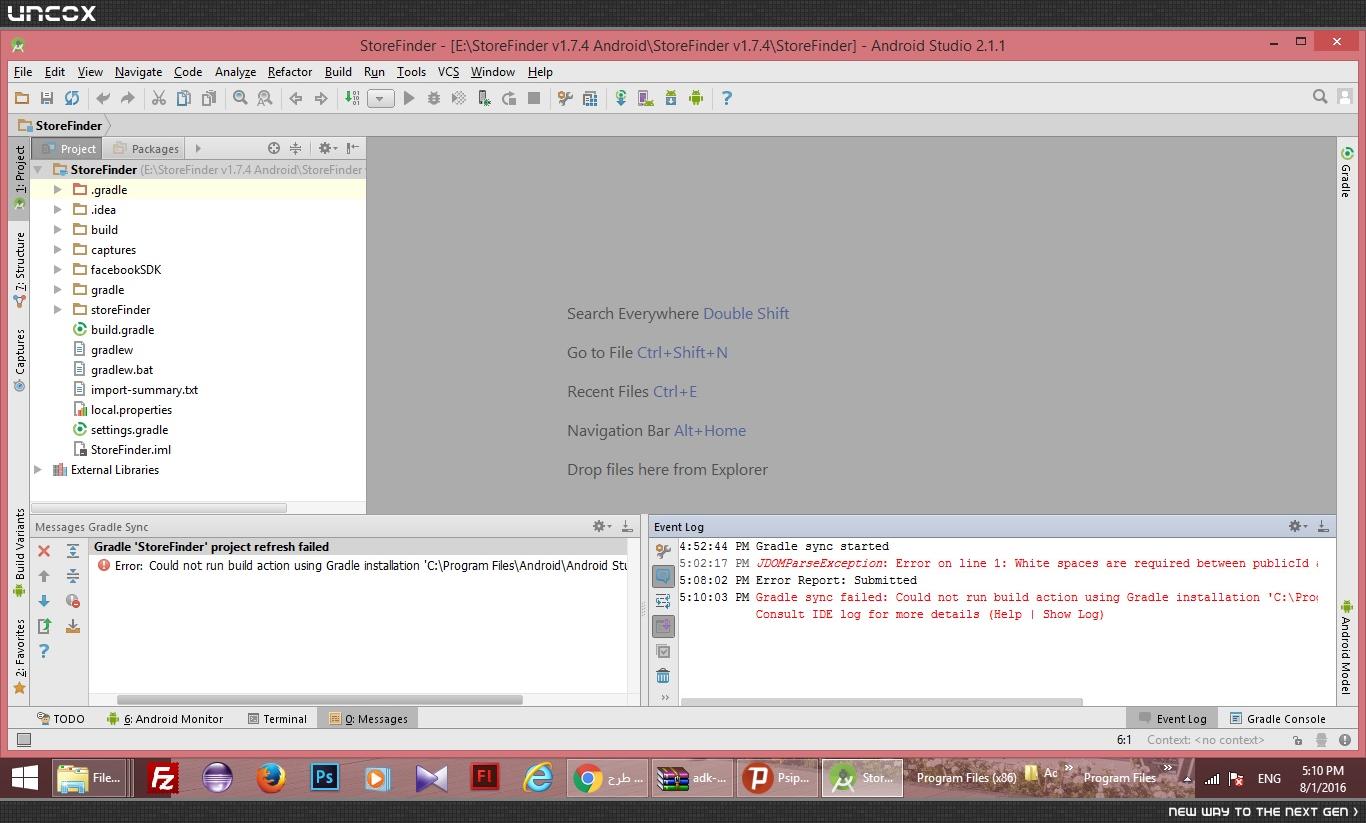Click the Synchronize toolbar icon

tap(72, 98)
